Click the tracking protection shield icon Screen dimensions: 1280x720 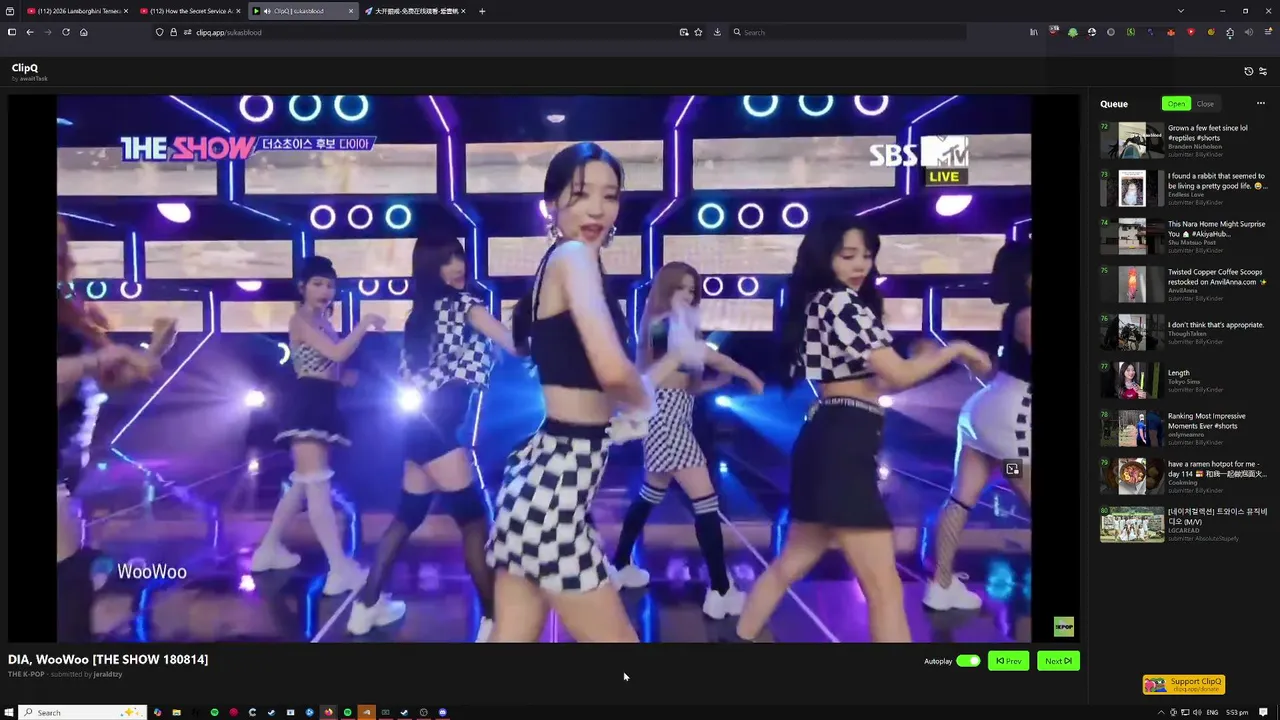(159, 32)
